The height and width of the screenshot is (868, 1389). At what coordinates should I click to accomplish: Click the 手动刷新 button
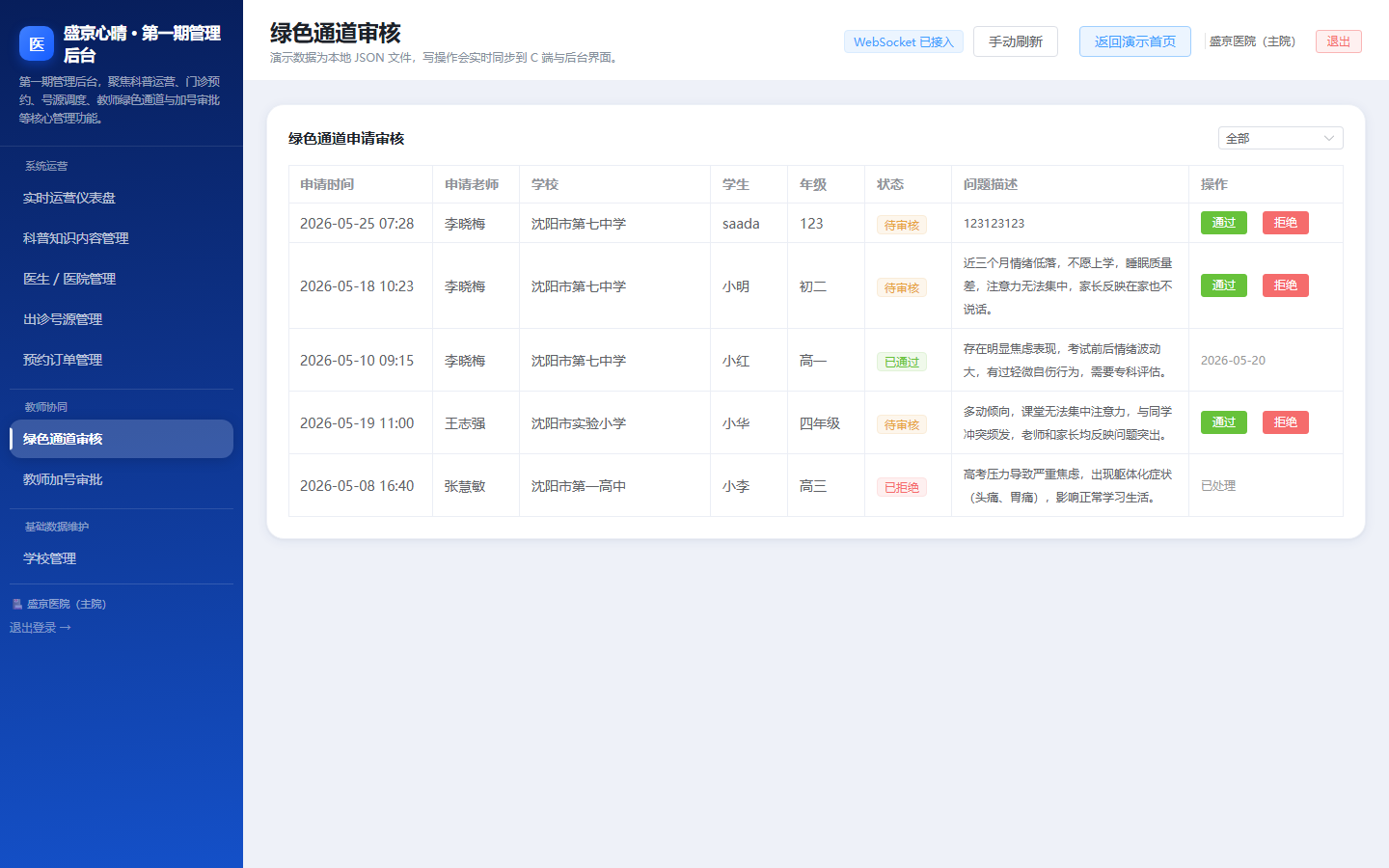(x=1015, y=41)
